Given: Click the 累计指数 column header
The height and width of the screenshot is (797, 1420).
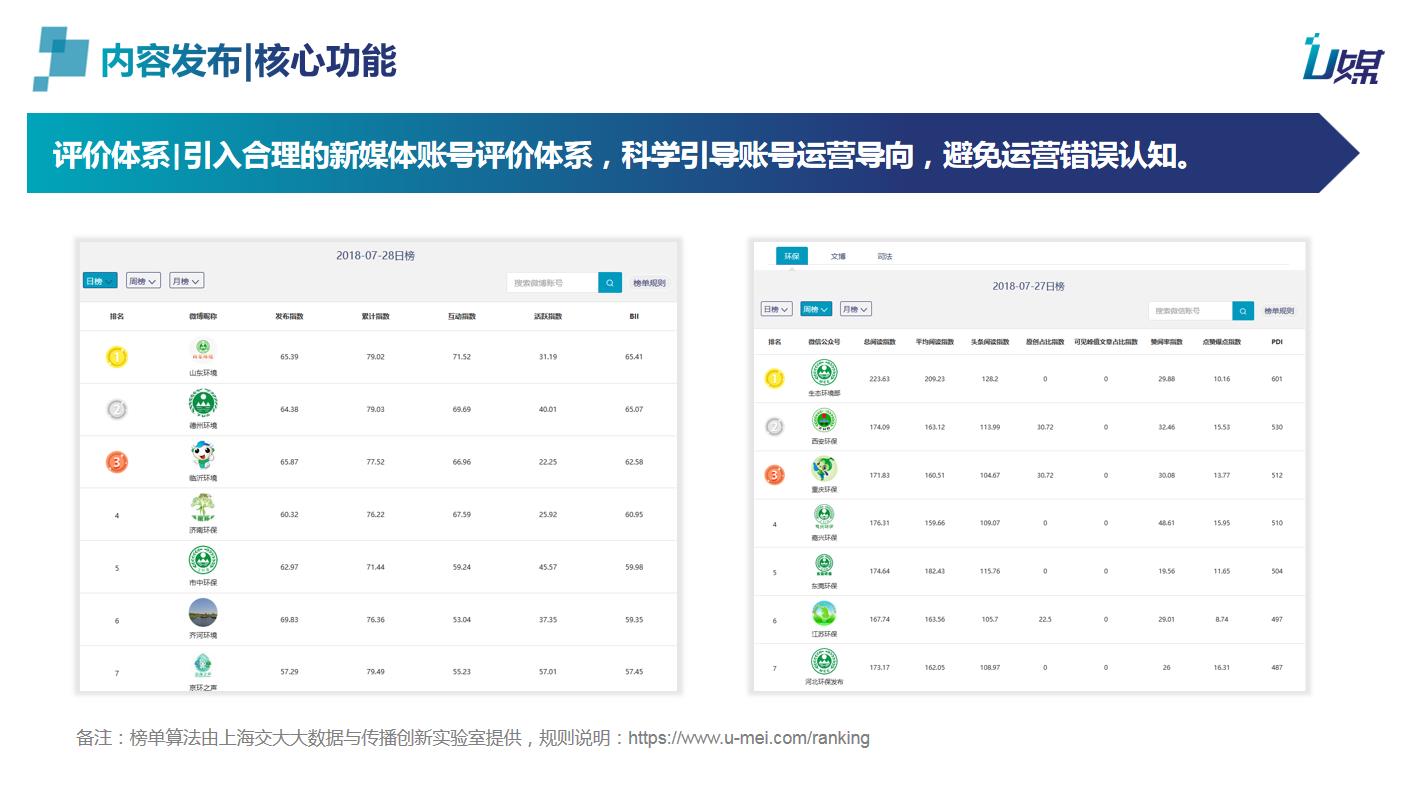Looking at the screenshot, I should point(375,316).
